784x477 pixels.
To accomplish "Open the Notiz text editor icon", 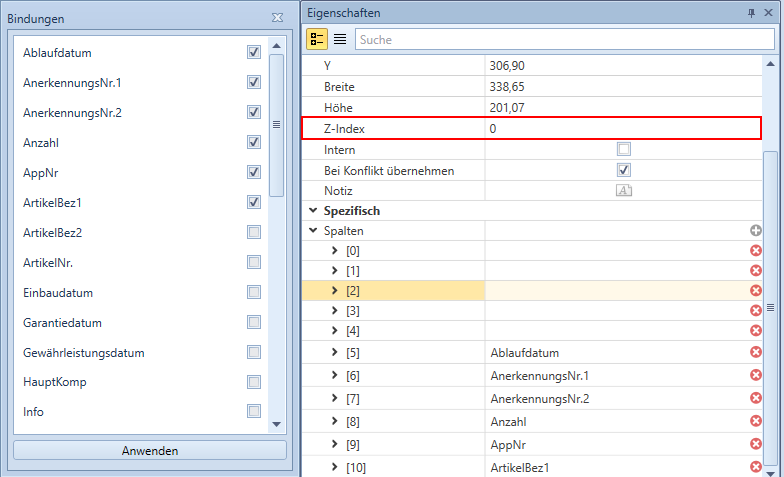I will [624, 190].
